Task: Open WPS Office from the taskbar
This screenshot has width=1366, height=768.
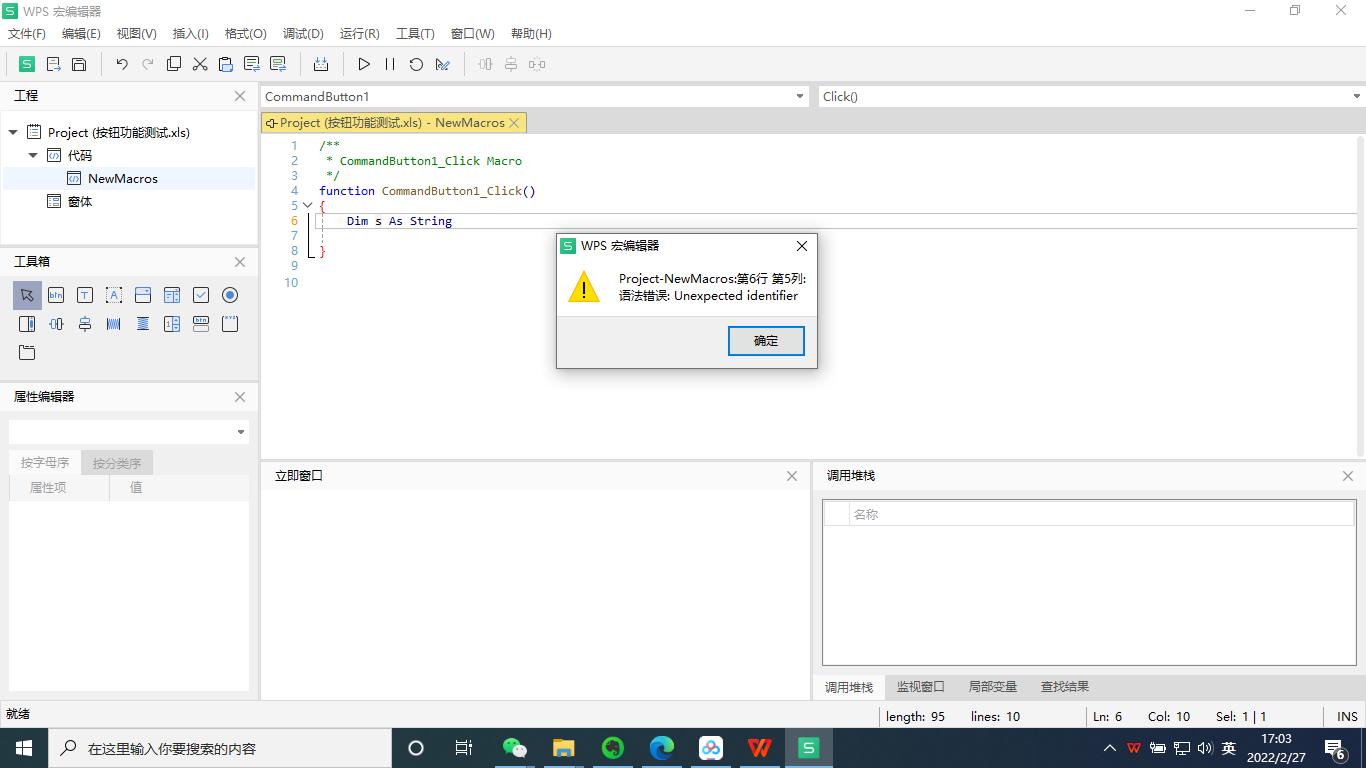Action: (759, 747)
